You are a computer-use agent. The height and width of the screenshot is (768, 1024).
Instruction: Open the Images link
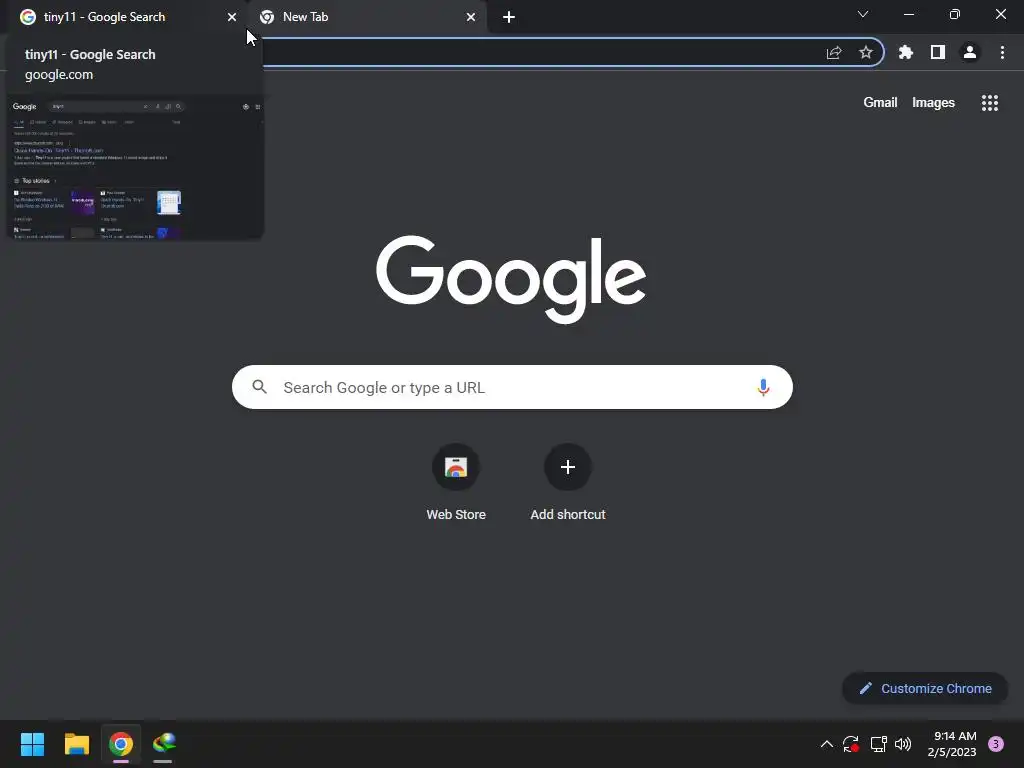pos(933,103)
